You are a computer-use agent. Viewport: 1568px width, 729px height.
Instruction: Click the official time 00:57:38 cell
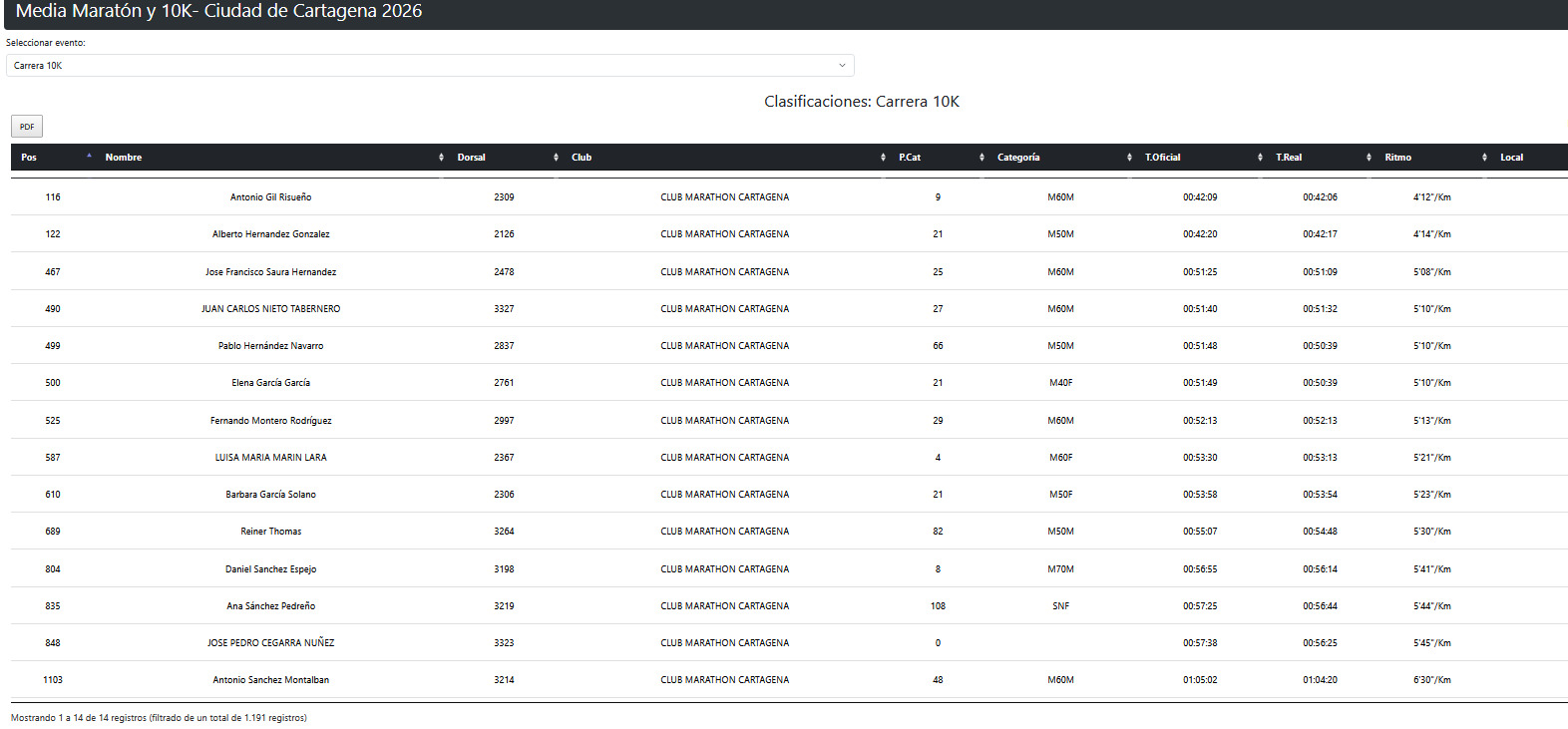[1199, 643]
